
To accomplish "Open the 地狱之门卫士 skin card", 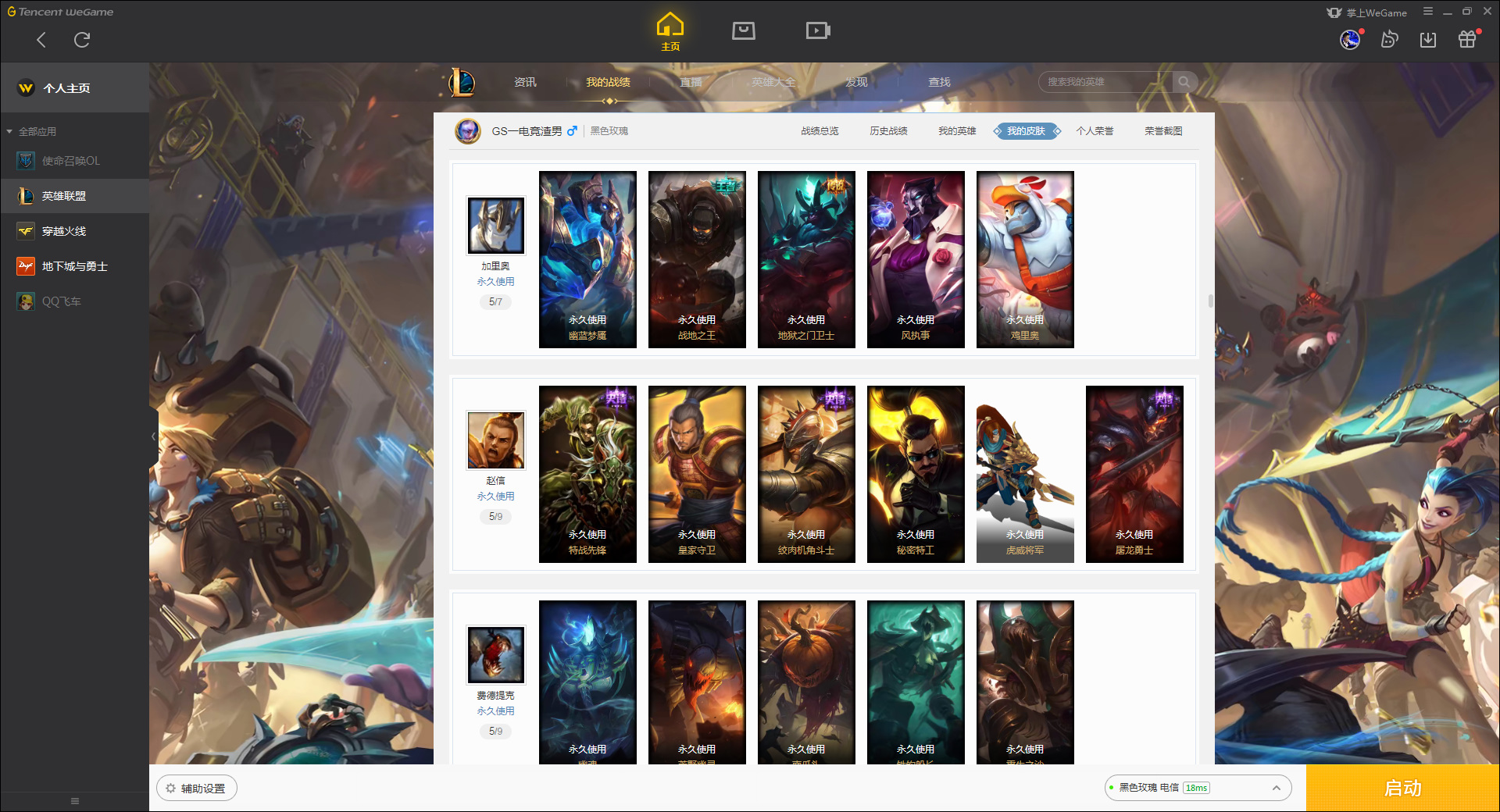I will click(x=806, y=259).
